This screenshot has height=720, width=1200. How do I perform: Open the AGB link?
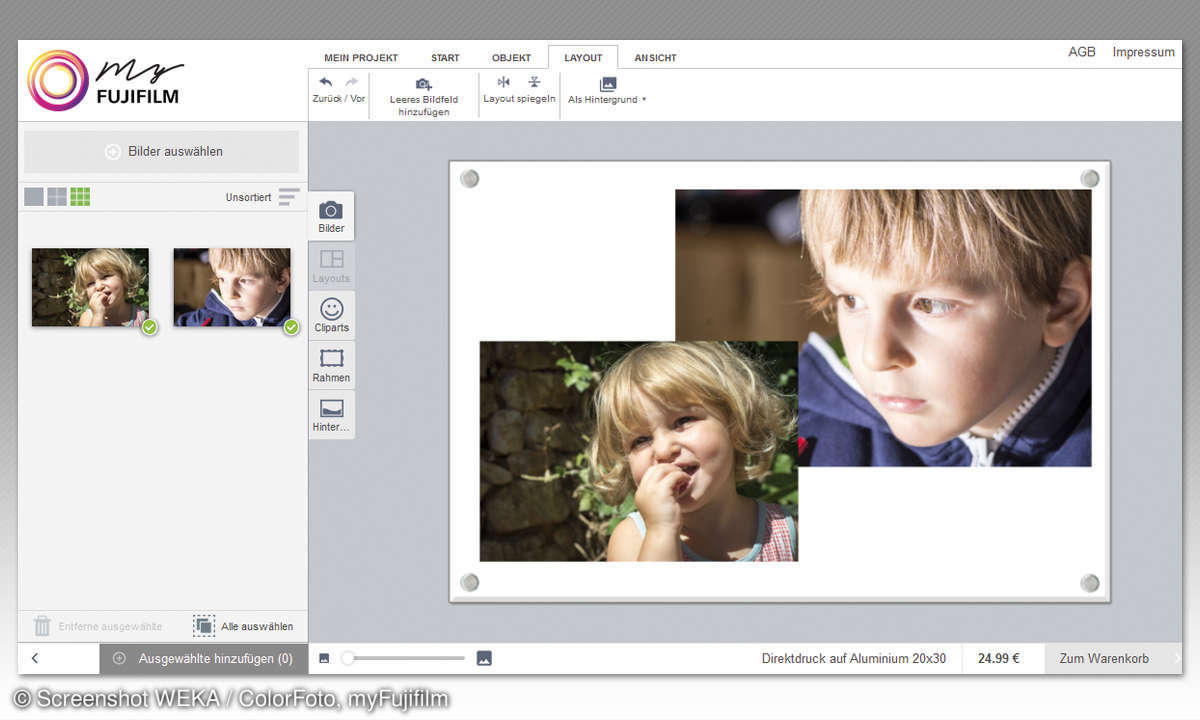click(x=1082, y=52)
